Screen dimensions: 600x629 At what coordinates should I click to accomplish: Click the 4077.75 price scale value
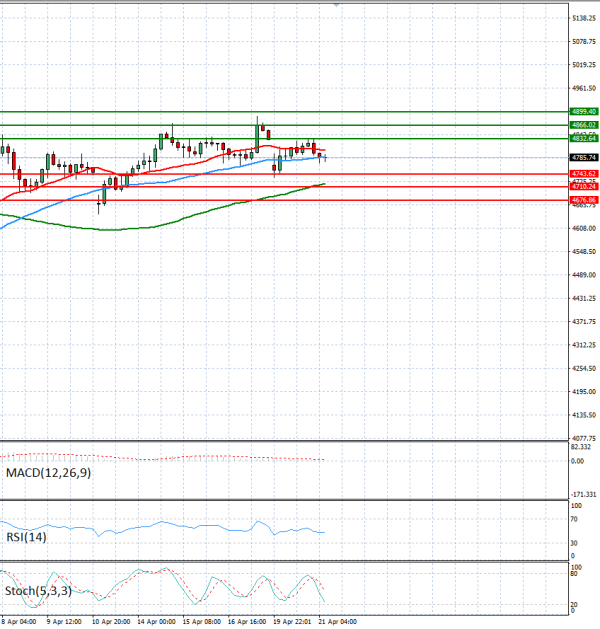[584, 438]
